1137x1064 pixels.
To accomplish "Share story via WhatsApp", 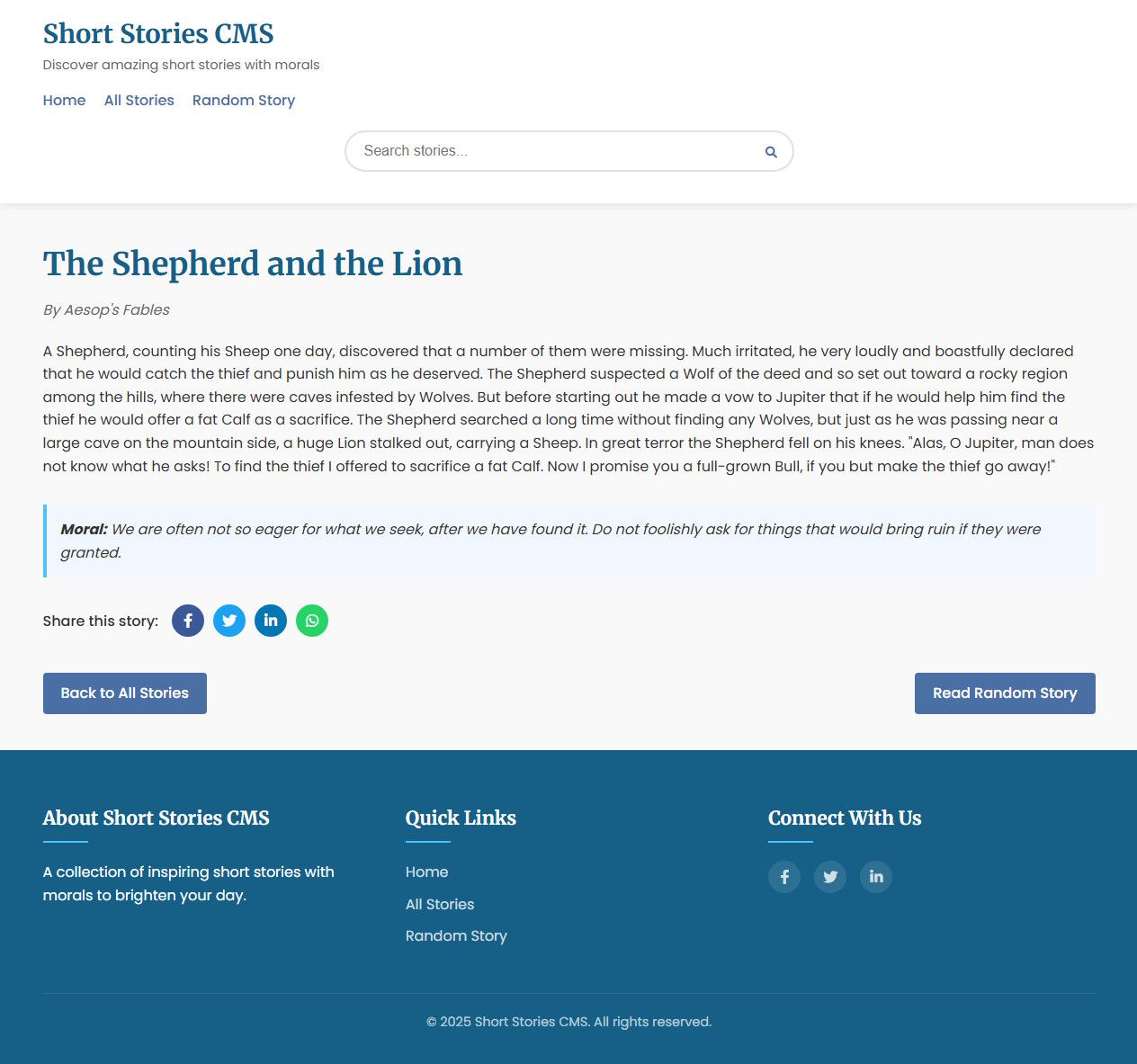I will pos(312,621).
